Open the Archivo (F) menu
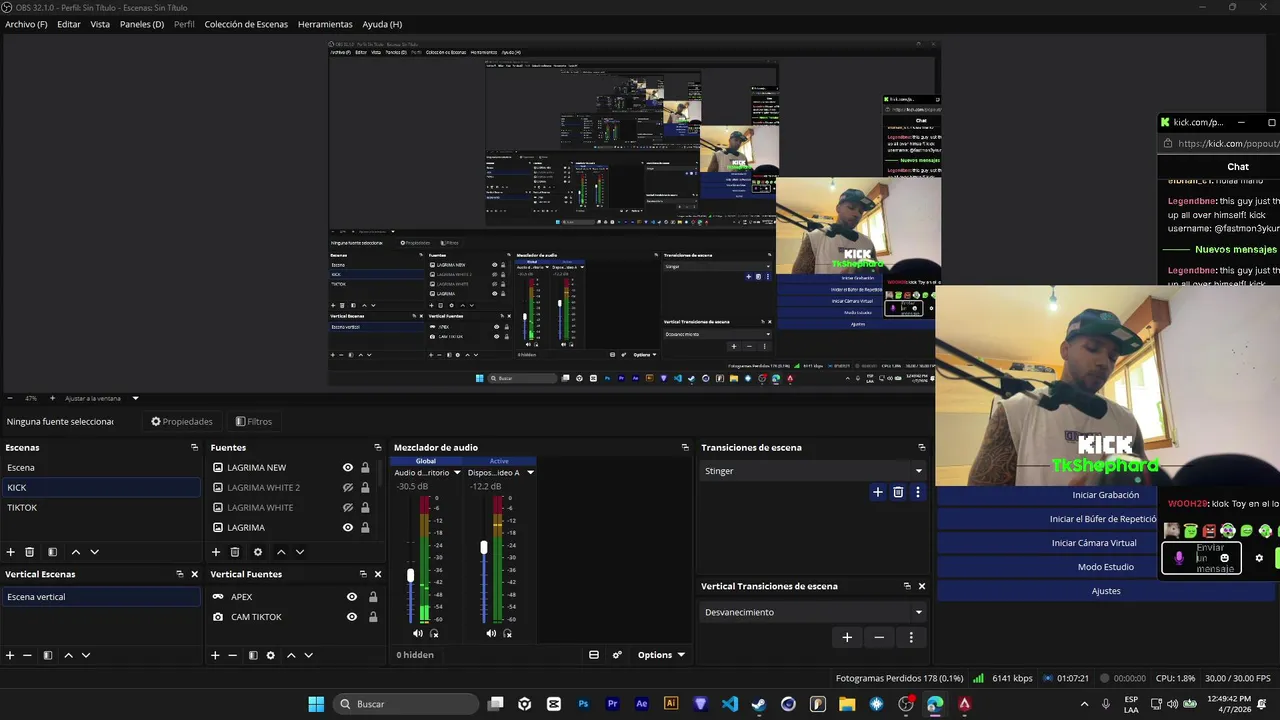1280x720 pixels. click(26, 24)
